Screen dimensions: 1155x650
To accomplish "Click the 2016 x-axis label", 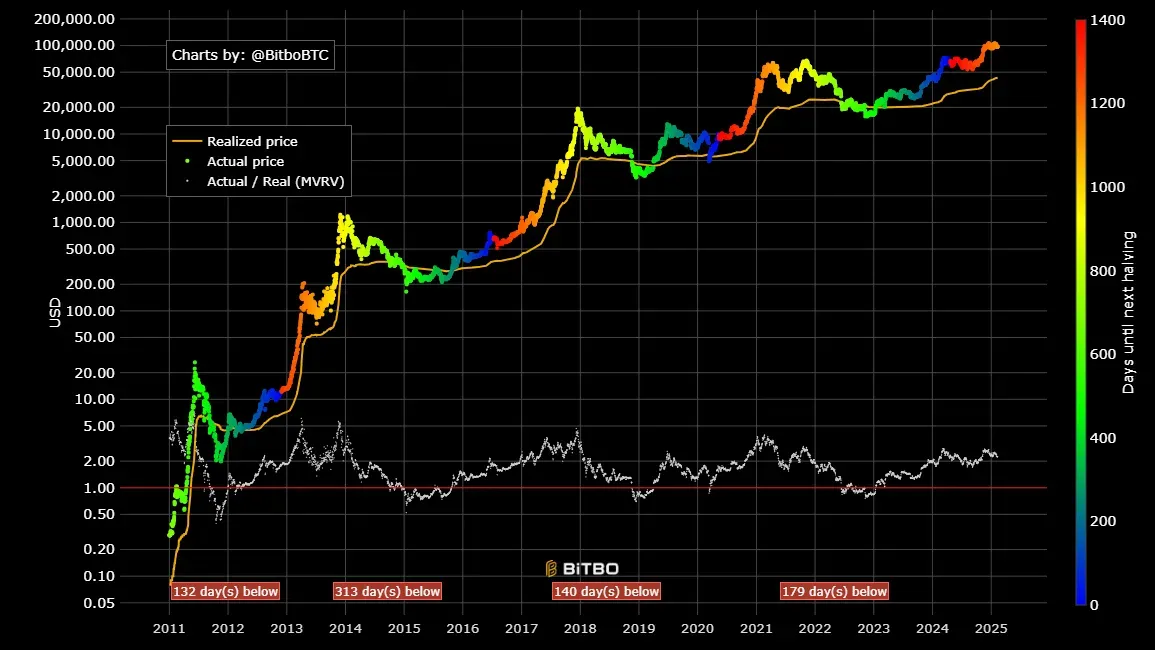I will click(x=463, y=629).
